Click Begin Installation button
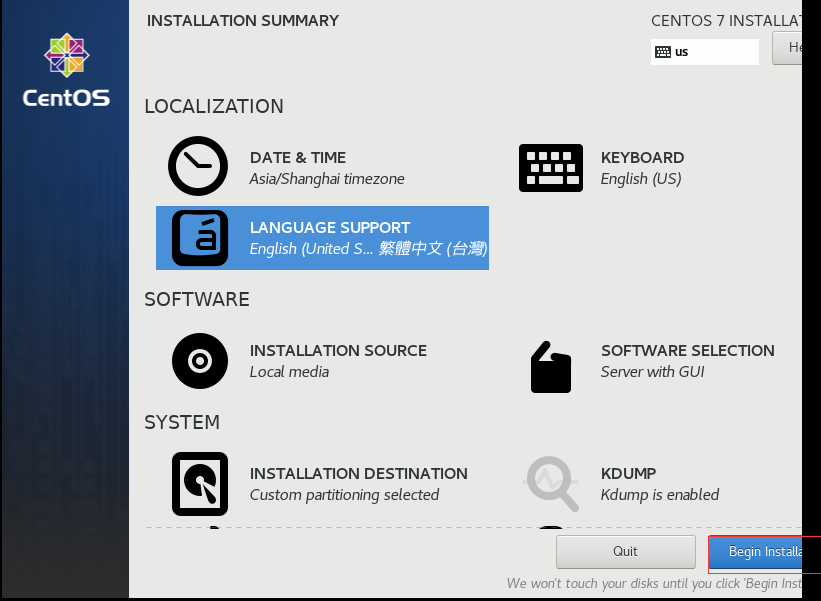 pyautogui.click(x=755, y=552)
